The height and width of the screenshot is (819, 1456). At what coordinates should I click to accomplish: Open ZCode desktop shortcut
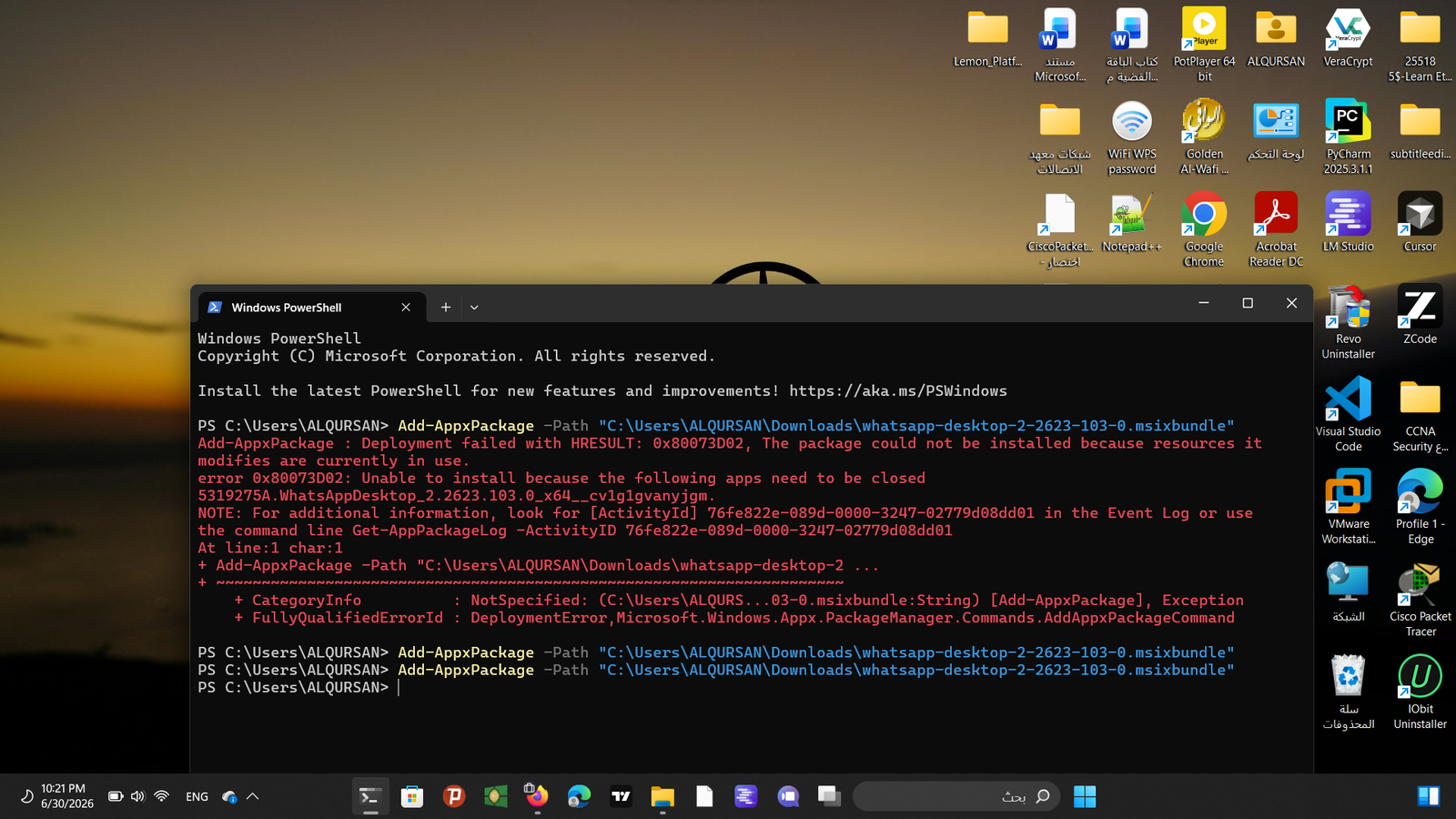coord(1420,315)
